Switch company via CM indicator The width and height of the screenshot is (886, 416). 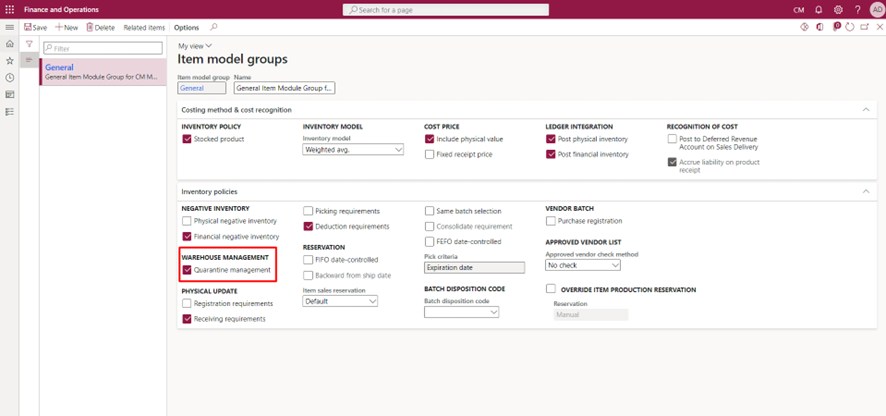point(798,10)
